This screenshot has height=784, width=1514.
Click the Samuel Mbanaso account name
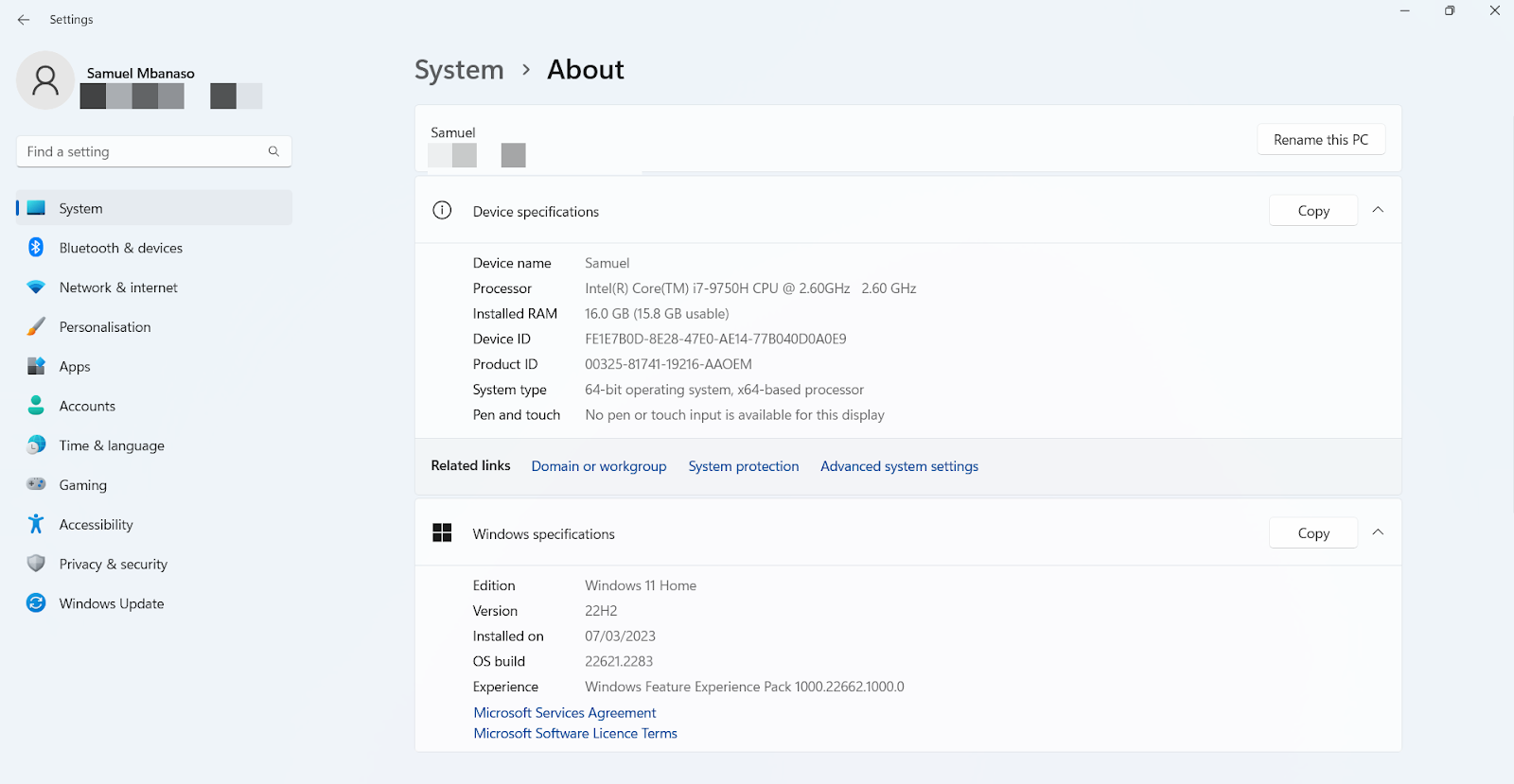pyautogui.click(x=141, y=73)
